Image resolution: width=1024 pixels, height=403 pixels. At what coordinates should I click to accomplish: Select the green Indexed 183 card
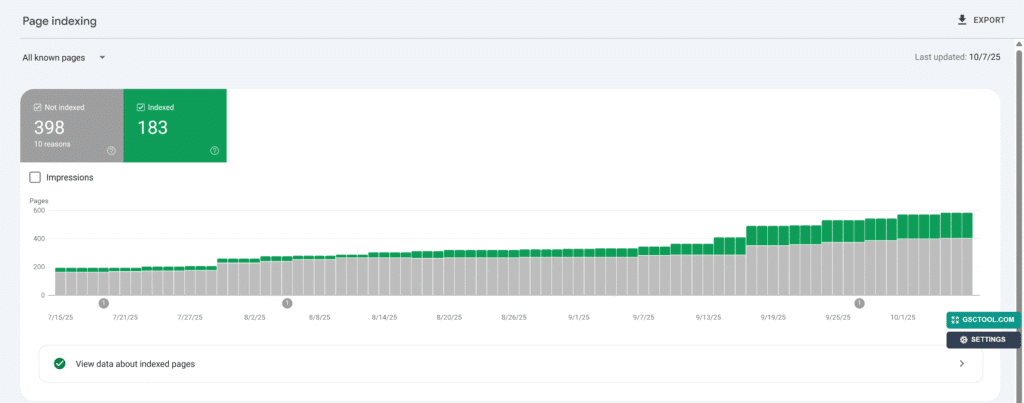click(175, 130)
